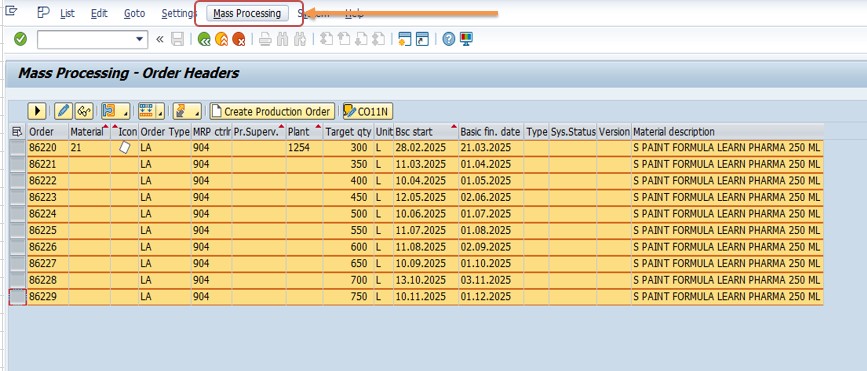This screenshot has width=867, height=371.
Task: Go to the First Page icon
Action: point(326,39)
